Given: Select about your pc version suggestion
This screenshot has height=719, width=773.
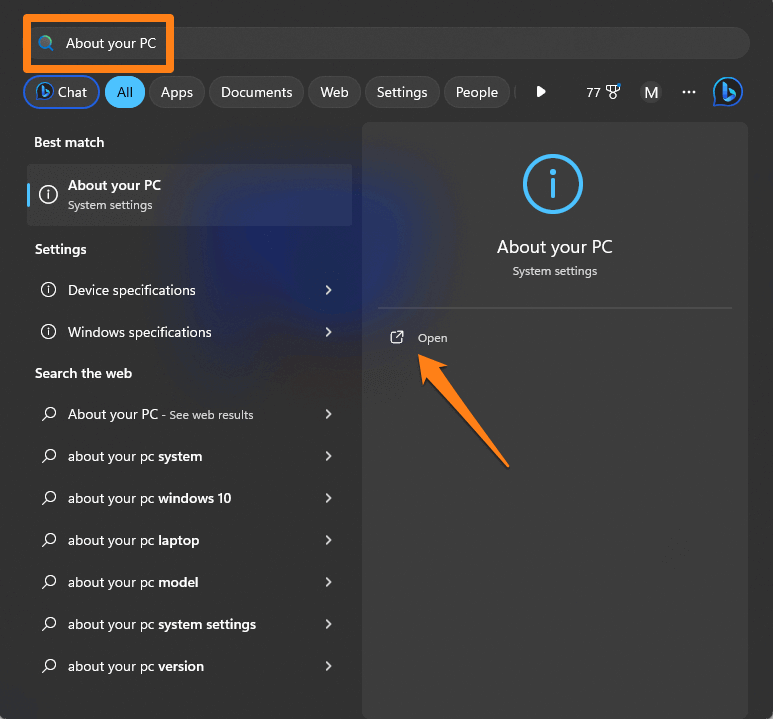Looking at the screenshot, I should click(189, 666).
